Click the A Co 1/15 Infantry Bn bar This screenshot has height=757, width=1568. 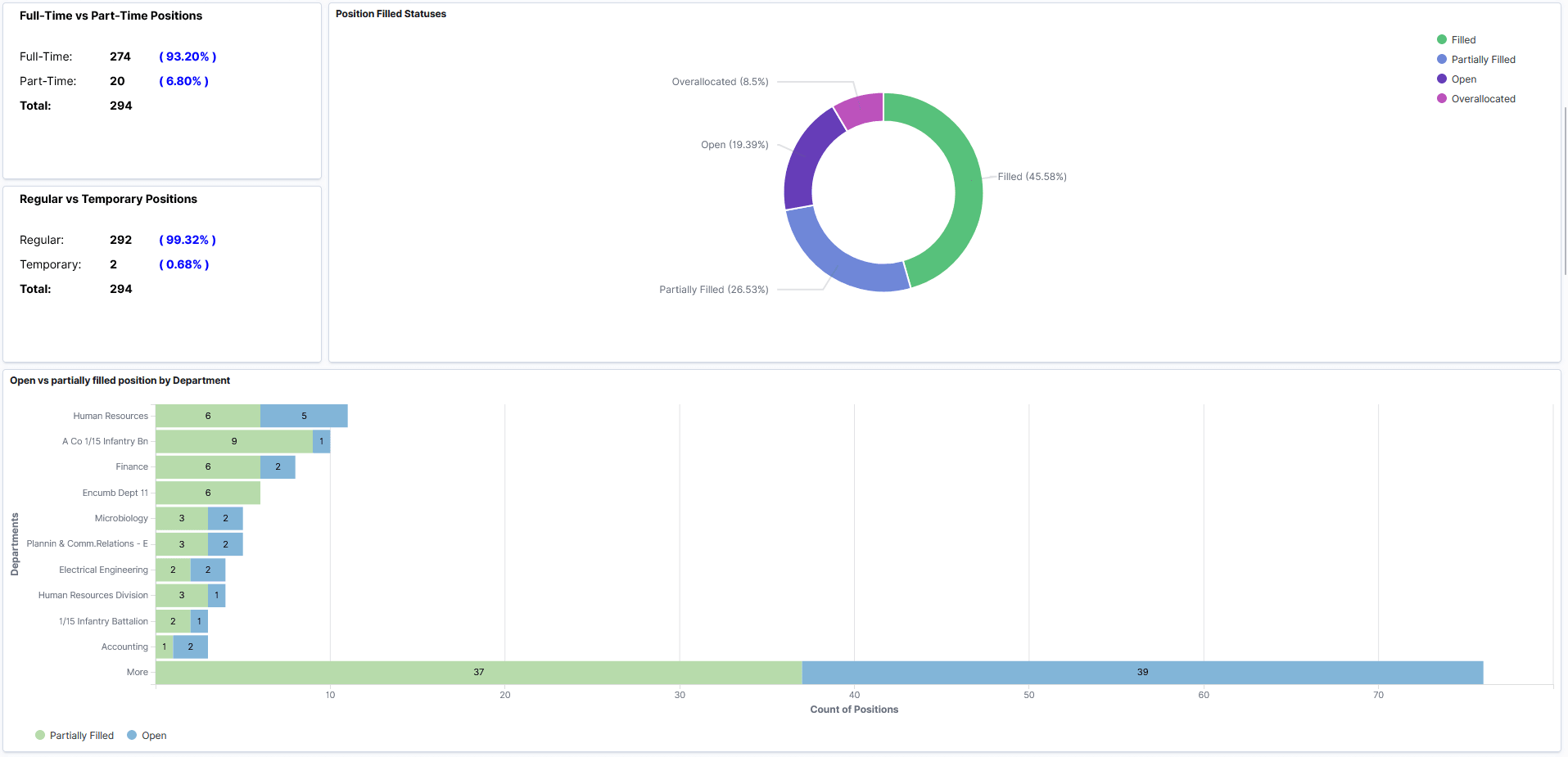[x=234, y=441]
